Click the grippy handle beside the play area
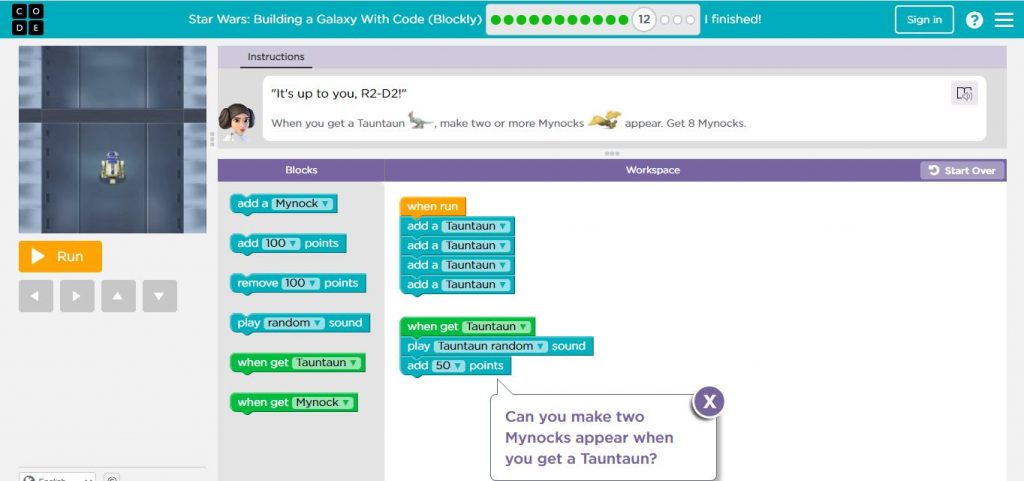 coord(212,139)
